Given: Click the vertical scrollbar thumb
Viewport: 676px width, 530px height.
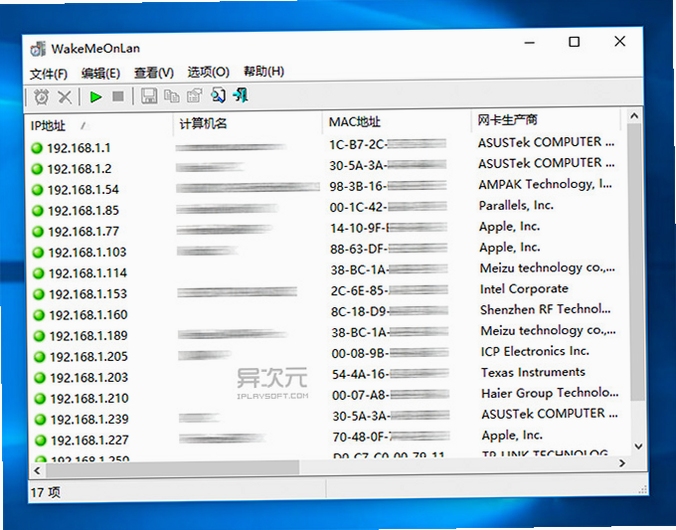Looking at the screenshot, I should (635, 262).
